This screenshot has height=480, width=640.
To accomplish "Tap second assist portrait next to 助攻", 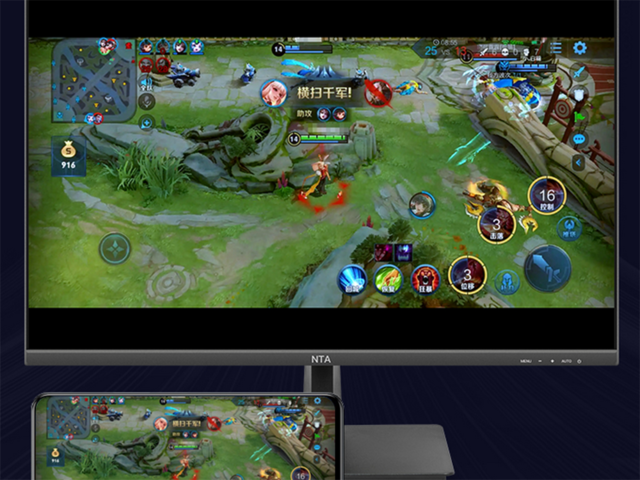I will [x=339, y=114].
